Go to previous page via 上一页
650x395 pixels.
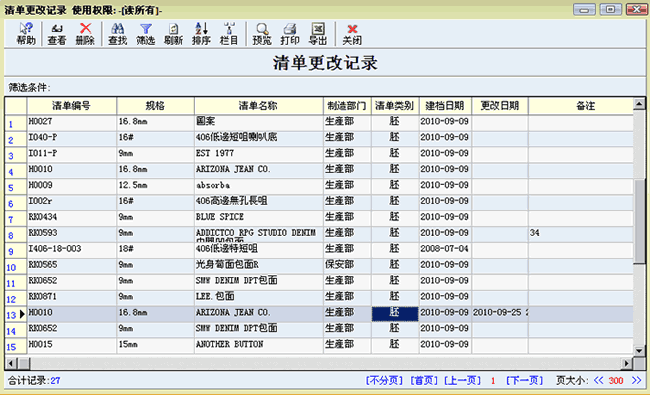(x=462, y=380)
